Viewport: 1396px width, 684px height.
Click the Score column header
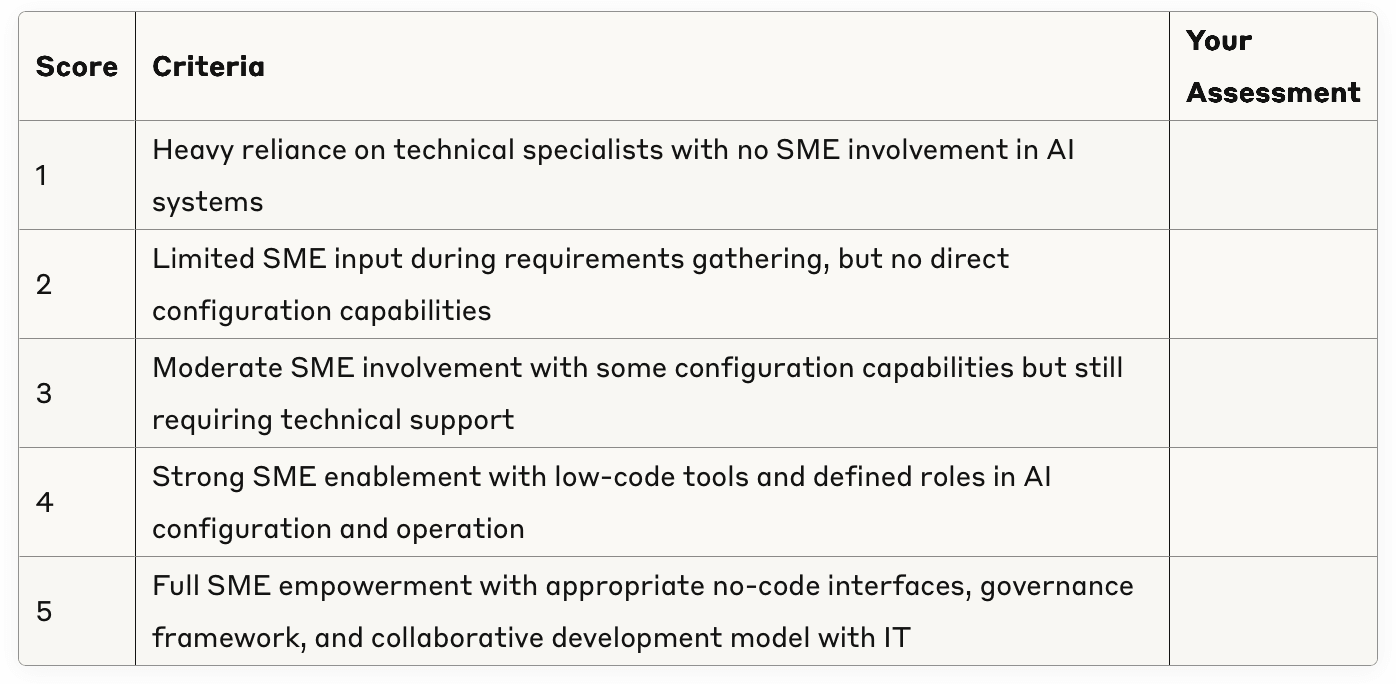click(76, 67)
